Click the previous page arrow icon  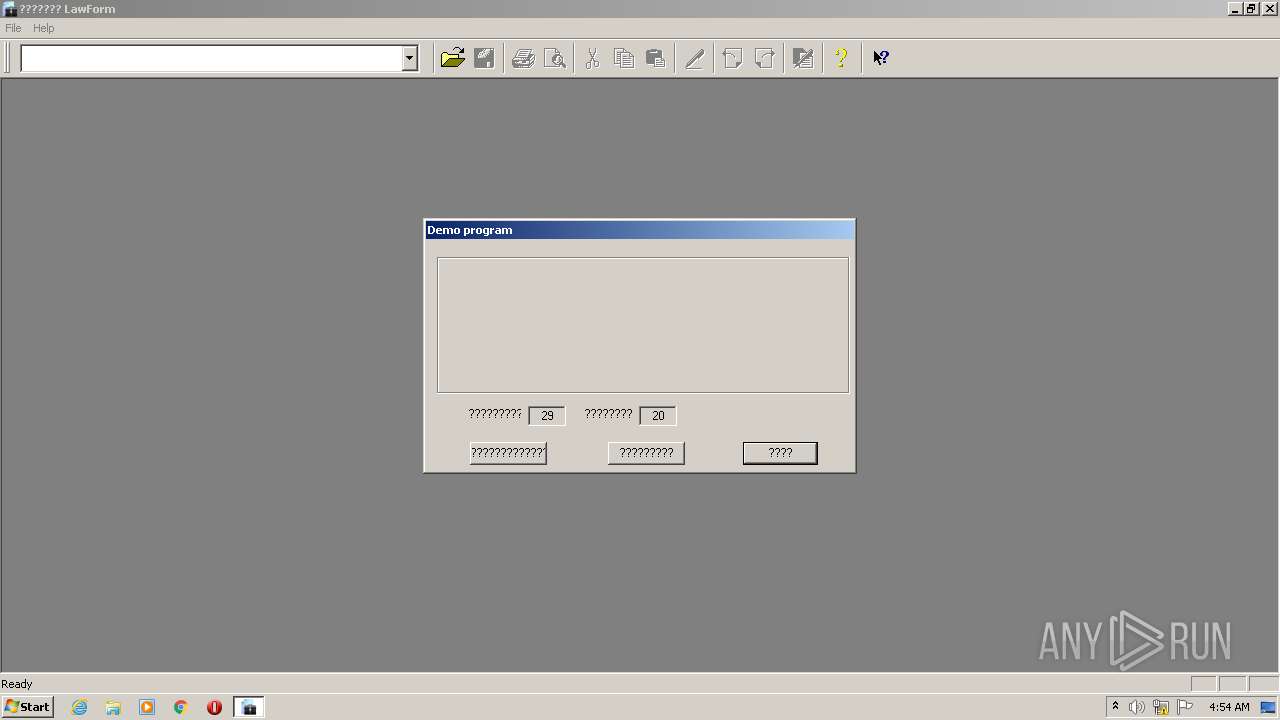click(x=732, y=58)
